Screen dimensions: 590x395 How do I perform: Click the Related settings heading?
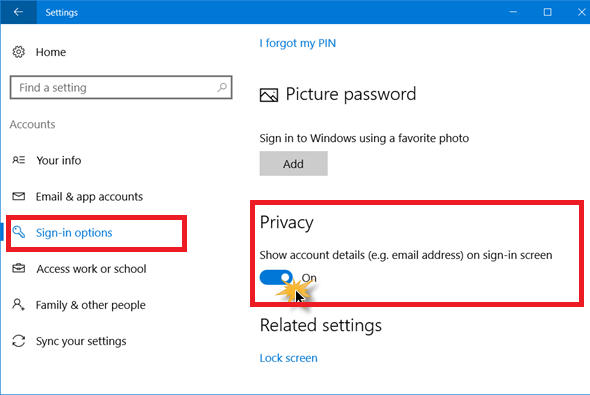321,325
